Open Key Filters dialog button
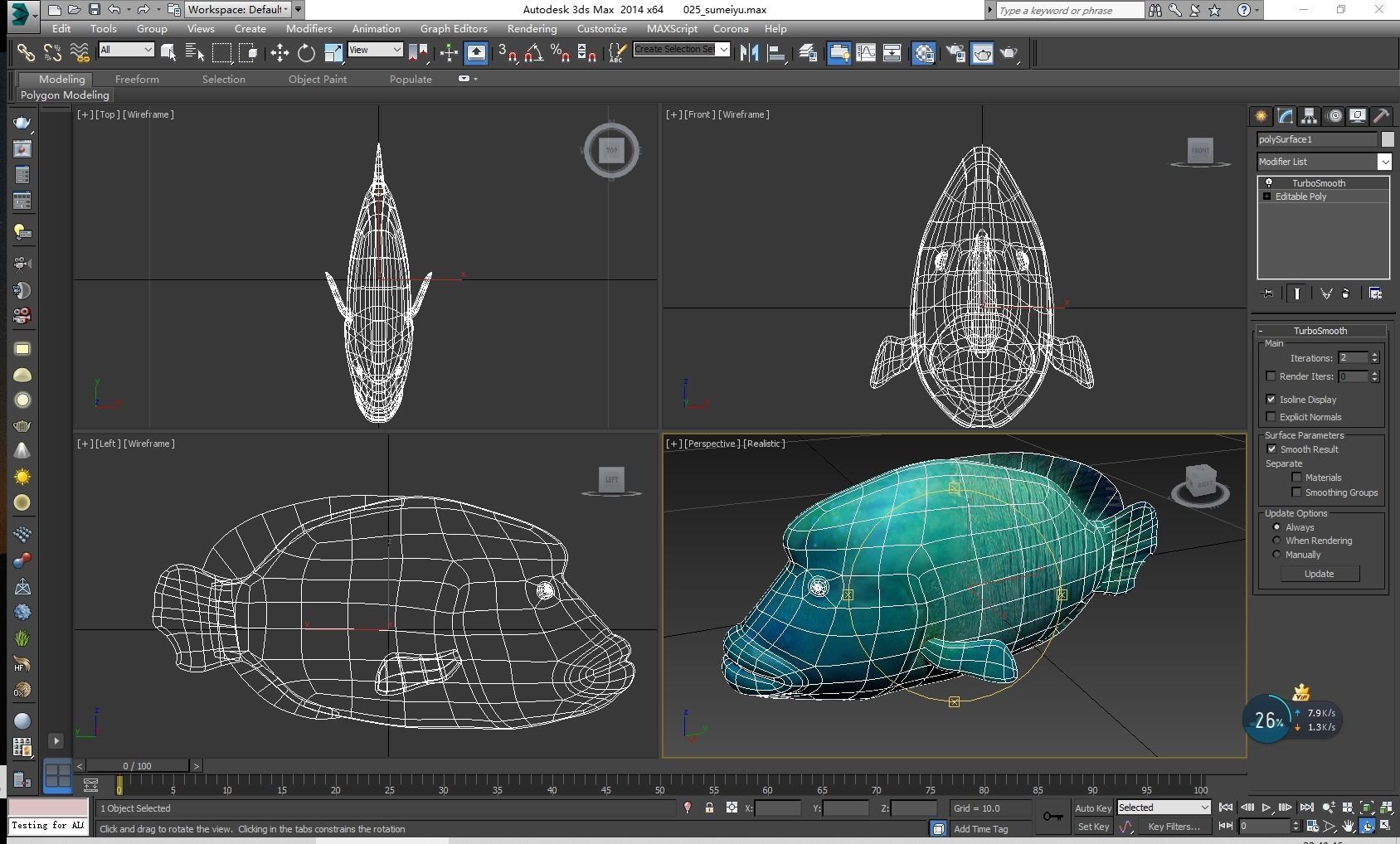 (x=1174, y=827)
